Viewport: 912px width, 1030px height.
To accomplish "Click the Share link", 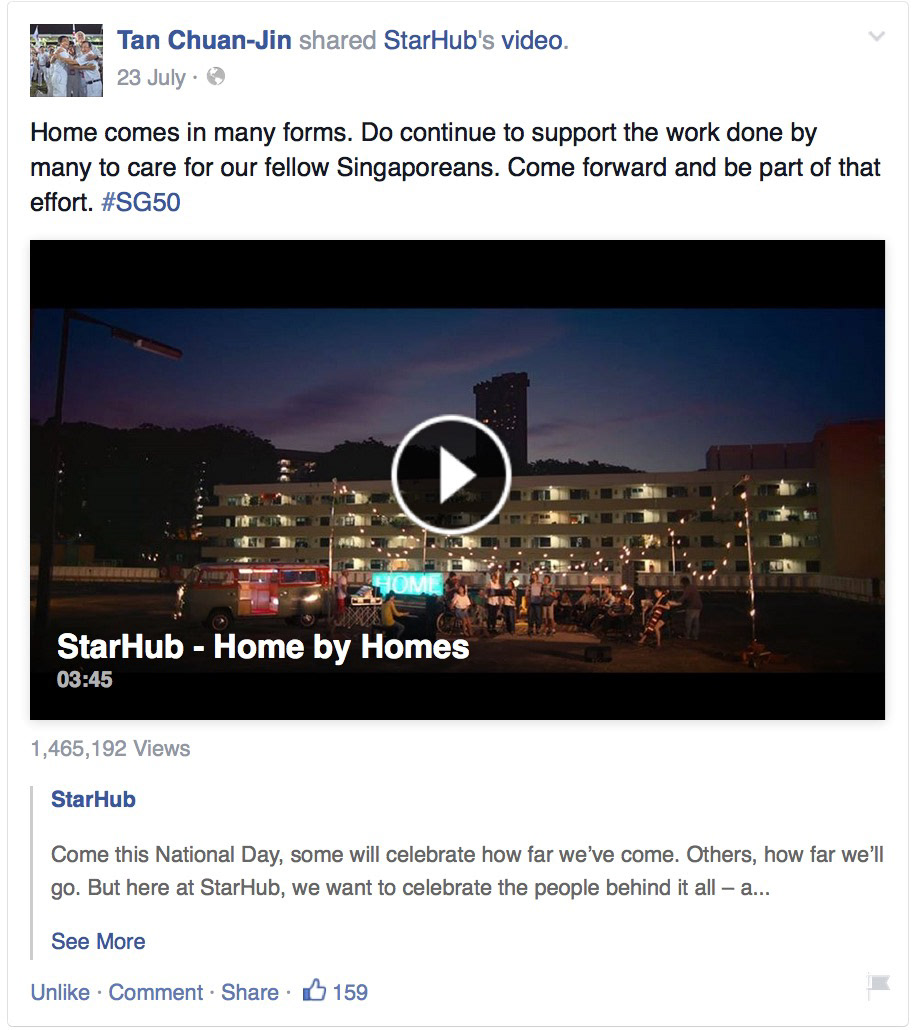I will (x=250, y=992).
